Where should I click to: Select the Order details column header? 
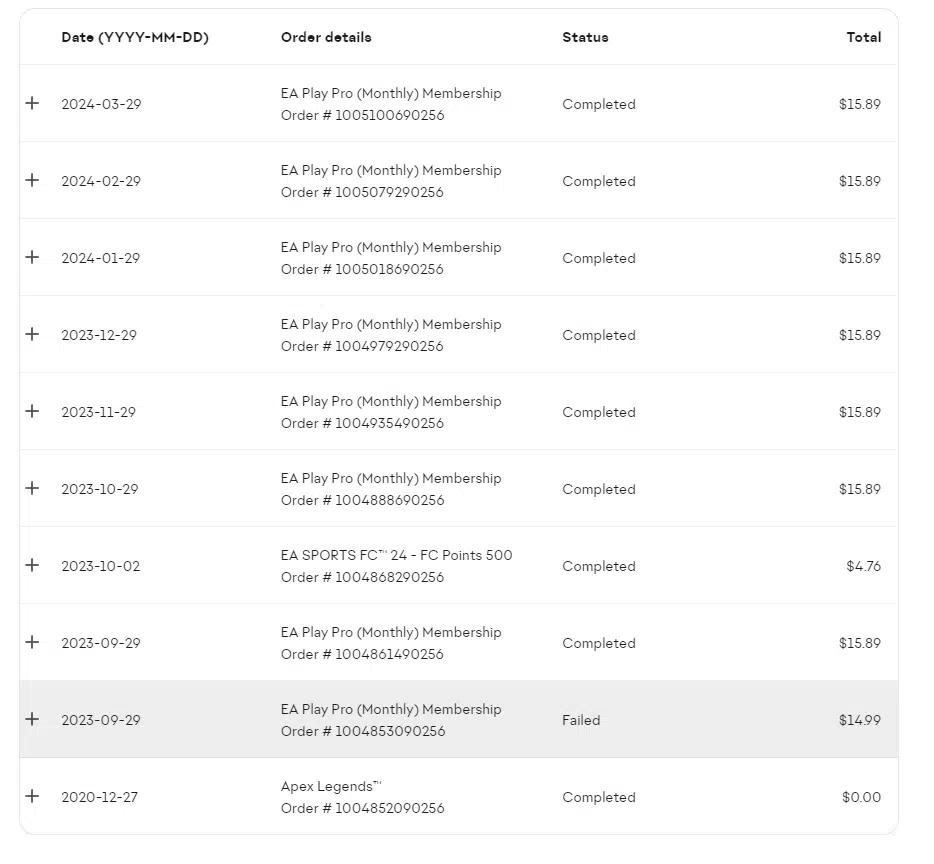pyautogui.click(x=326, y=38)
